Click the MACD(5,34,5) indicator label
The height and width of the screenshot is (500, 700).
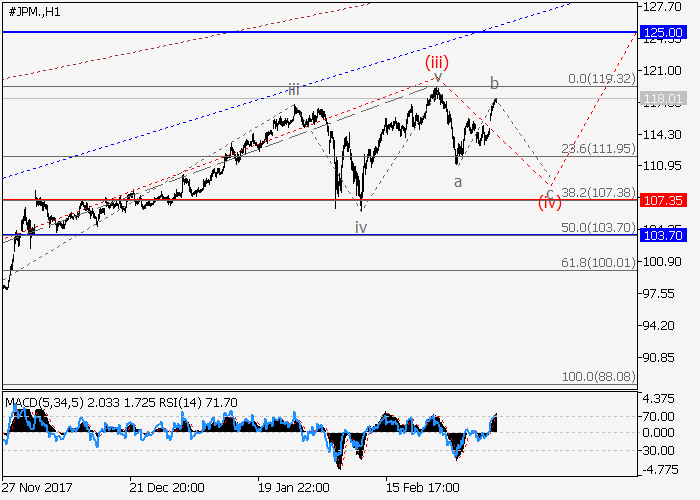point(44,403)
